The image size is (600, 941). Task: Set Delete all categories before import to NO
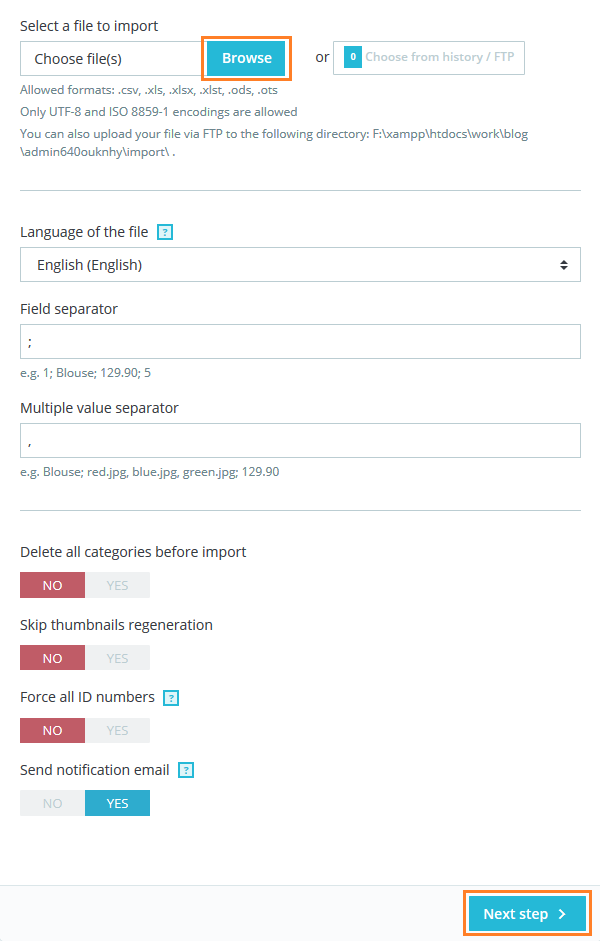click(x=52, y=585)
